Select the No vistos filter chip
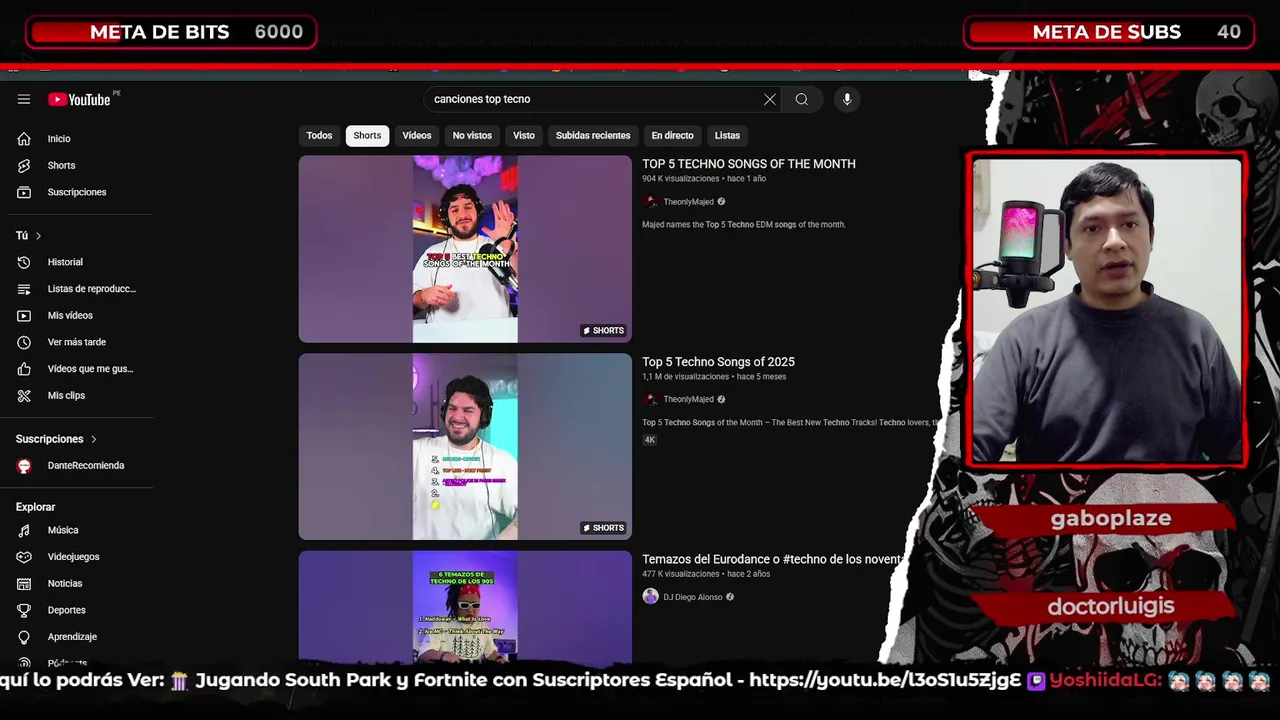The width and height of the screenshot is (1280, 720). 472,136
